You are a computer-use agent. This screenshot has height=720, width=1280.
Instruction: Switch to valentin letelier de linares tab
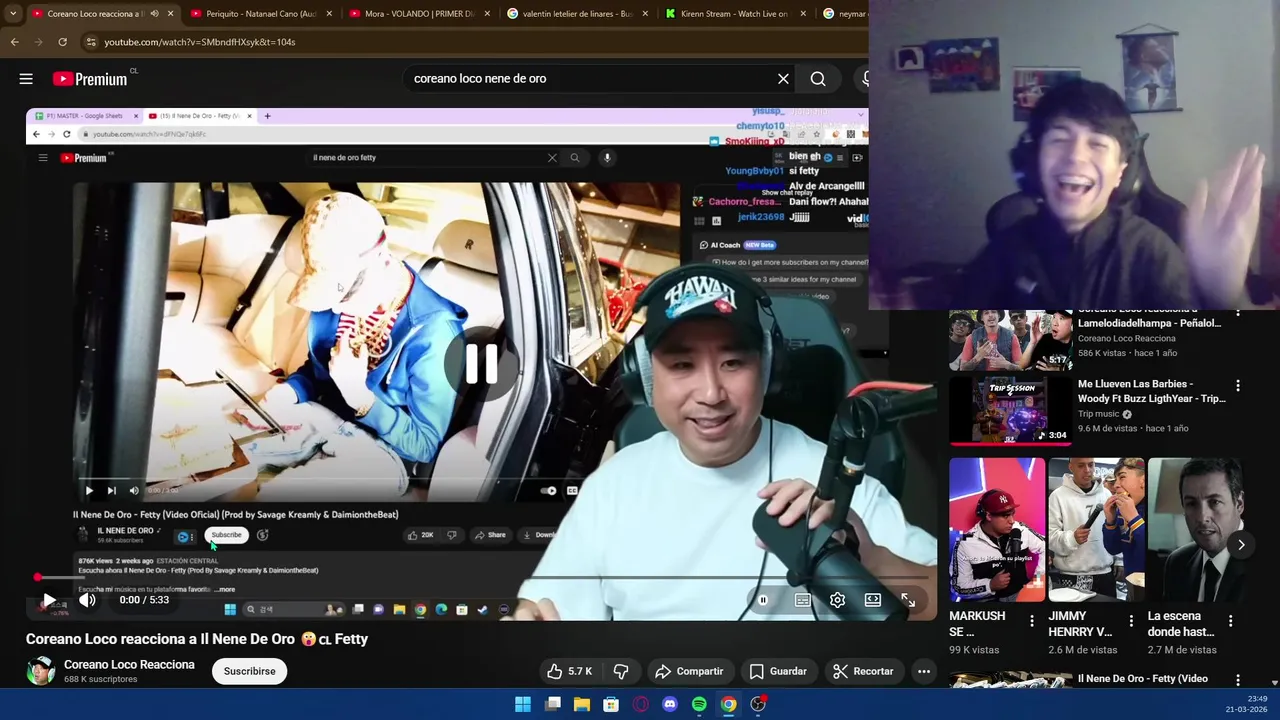click(578, 14)
